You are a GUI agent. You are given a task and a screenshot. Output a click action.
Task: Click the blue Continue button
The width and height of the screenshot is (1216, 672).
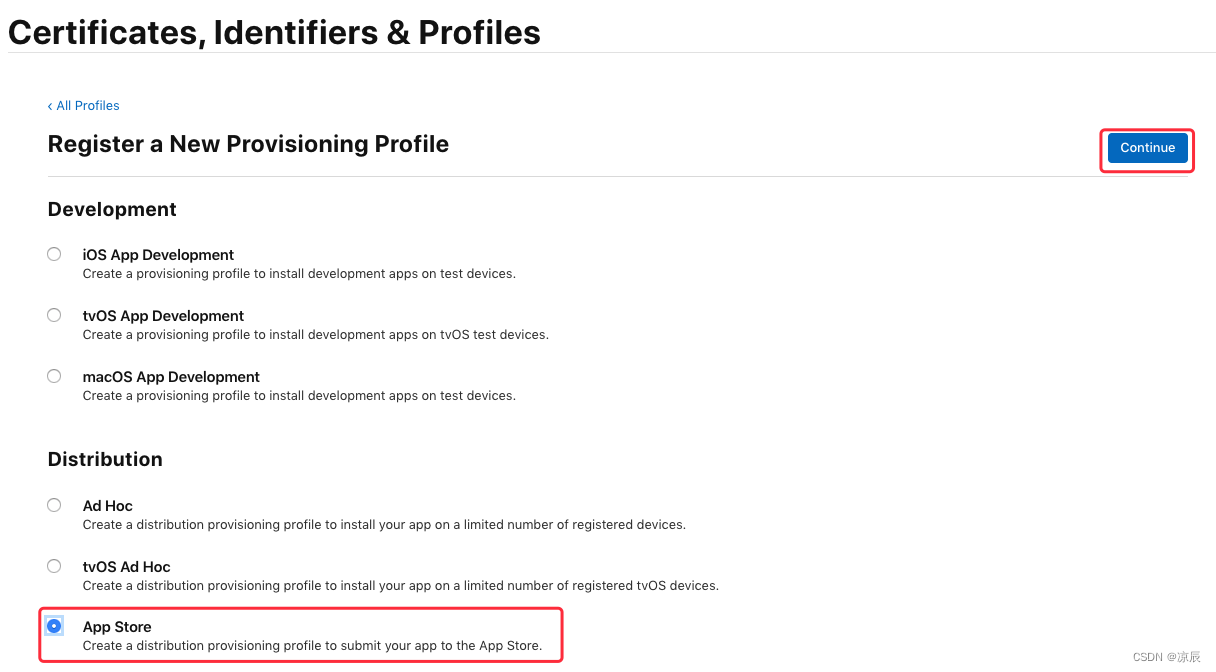[1146, 147]
